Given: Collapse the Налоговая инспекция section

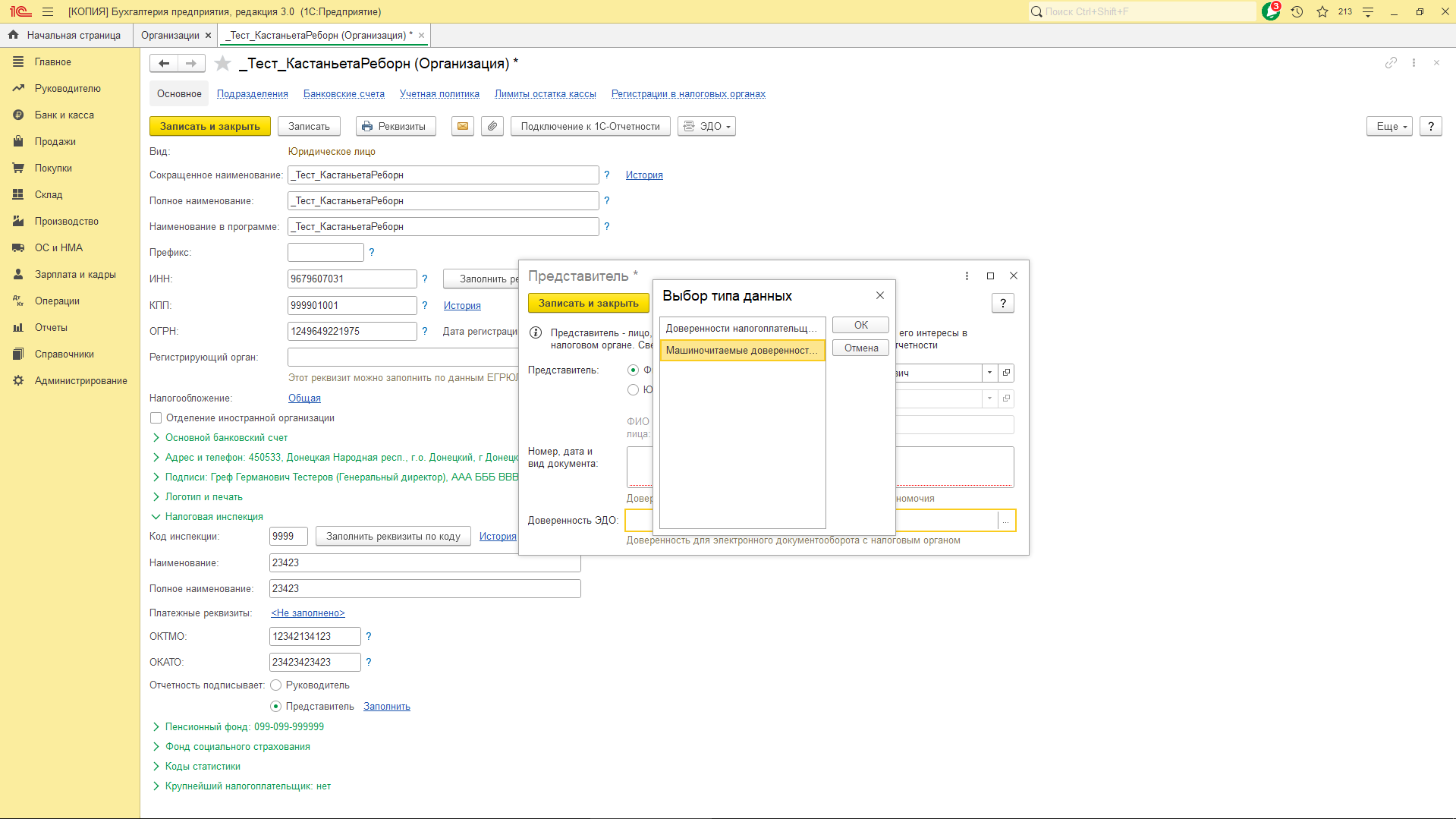Looking at the screenshot, I should 207,516.
